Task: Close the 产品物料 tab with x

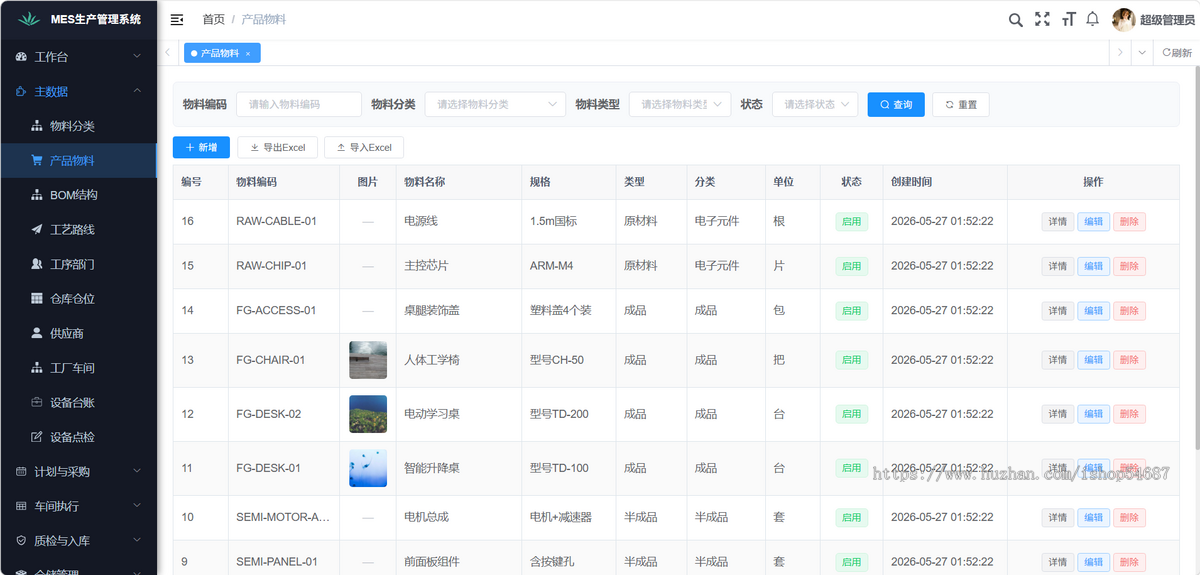Action: 248,53
